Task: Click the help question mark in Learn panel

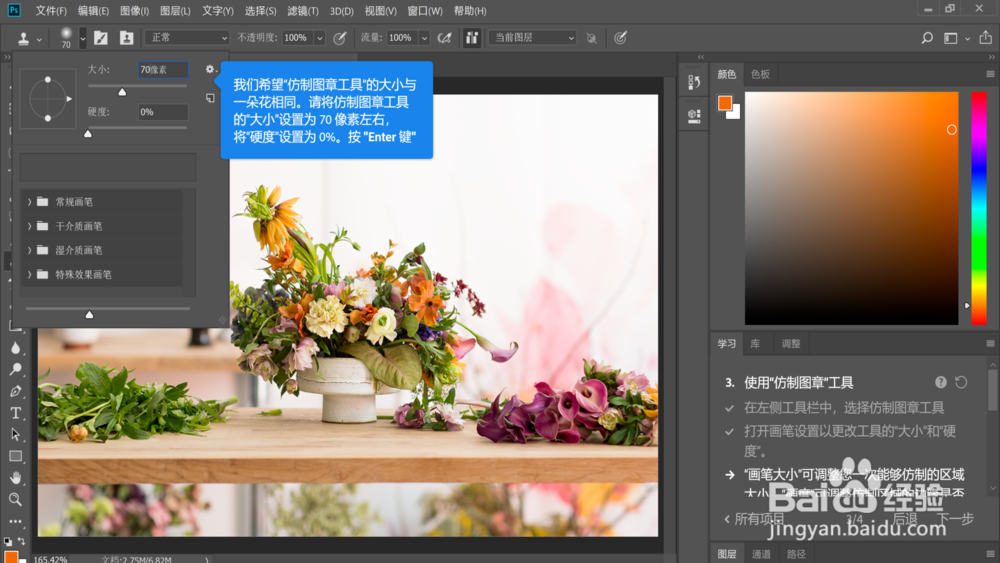Action: pos(941,382)
